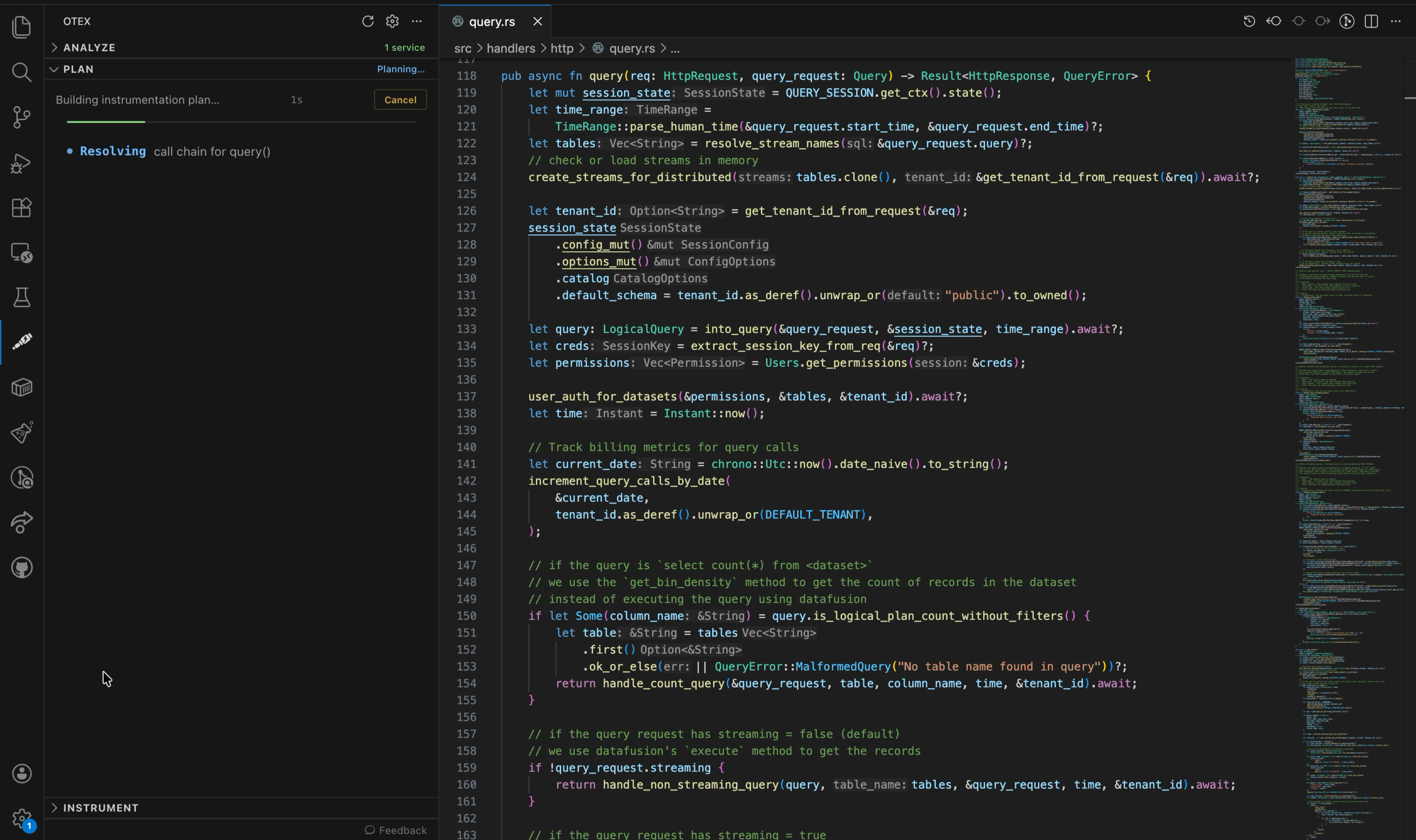This screenshot has height=840, width=1416.
Task: Close the query.rs tab
Action: click(x=537, y=22)
